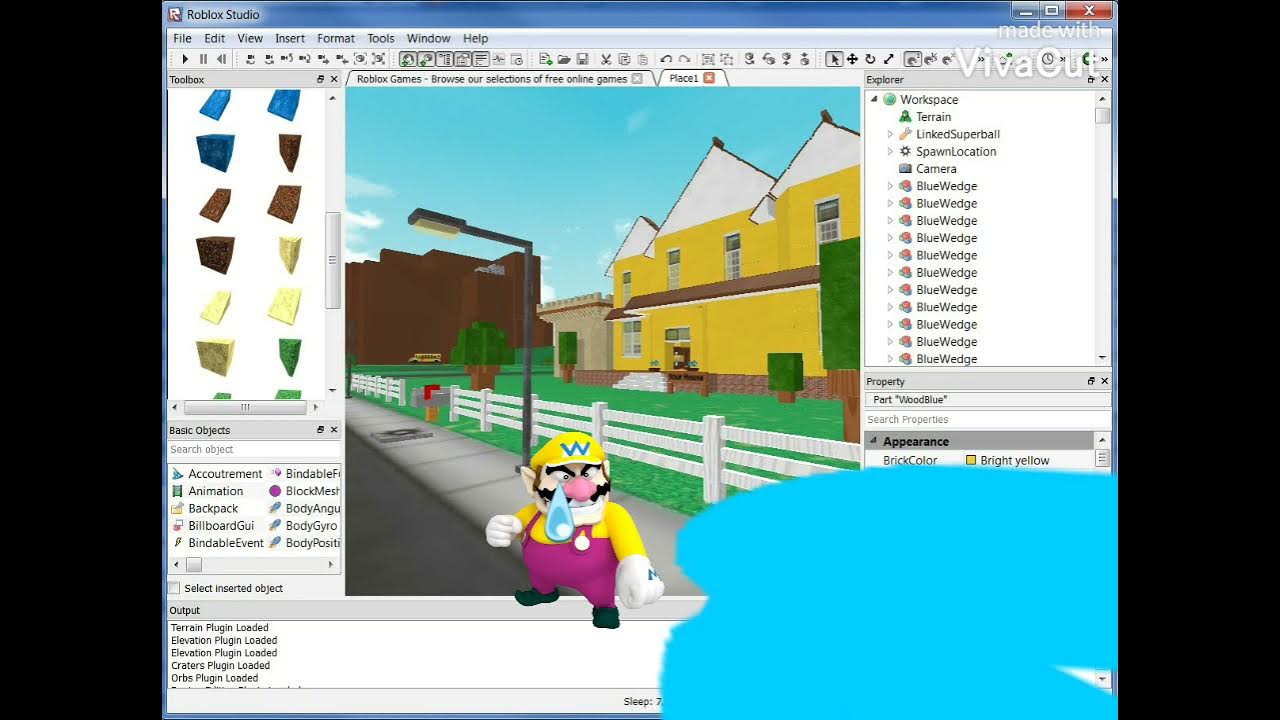Click the Copy icon in the toolbar
The height and width of the screenshot is (720, 1280).
click(623, 59)
